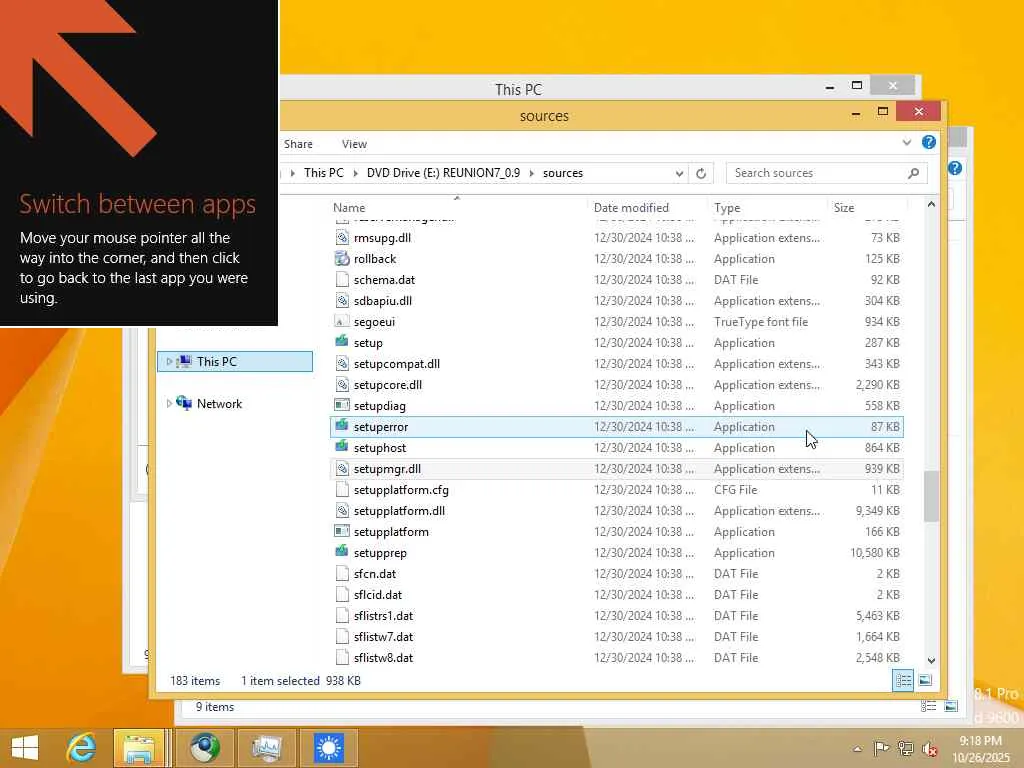Select the sflistw7.dat file name

383,637
